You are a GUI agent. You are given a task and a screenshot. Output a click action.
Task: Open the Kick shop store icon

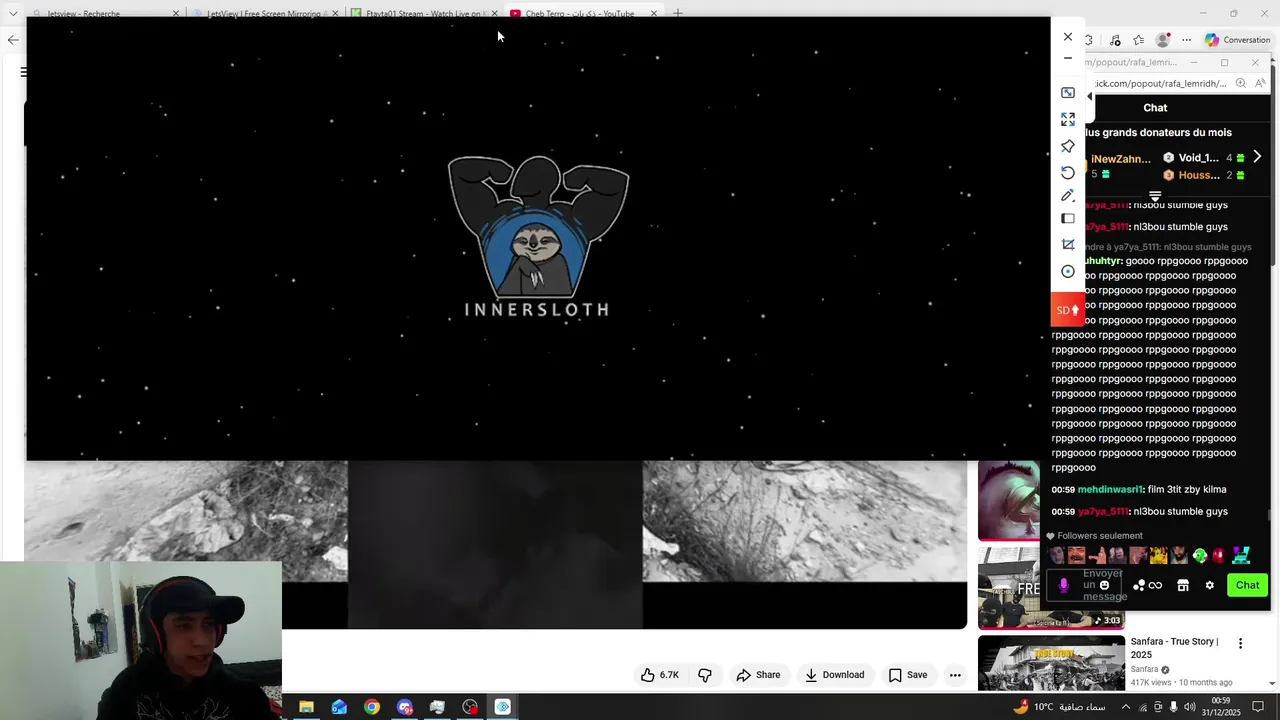click(1182, 585)
